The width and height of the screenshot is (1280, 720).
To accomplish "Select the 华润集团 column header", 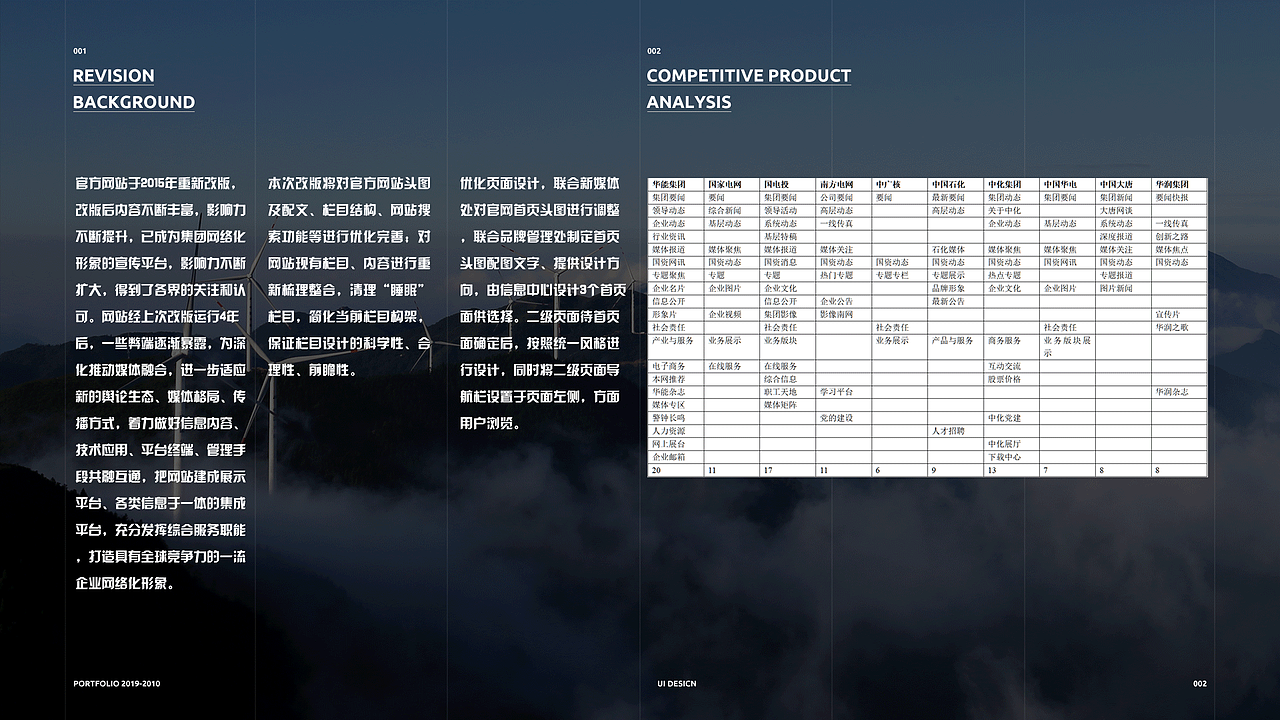I will point(1179,184).
